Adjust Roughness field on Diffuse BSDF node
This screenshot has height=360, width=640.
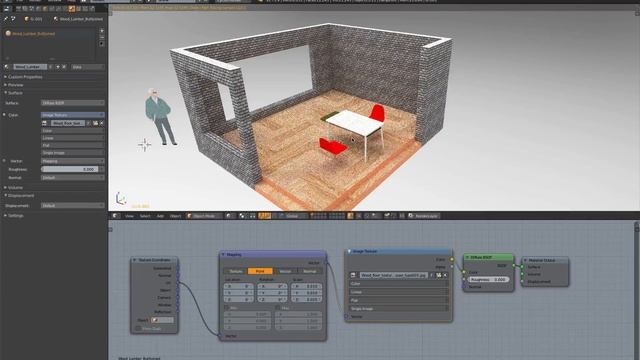(489, 280)
